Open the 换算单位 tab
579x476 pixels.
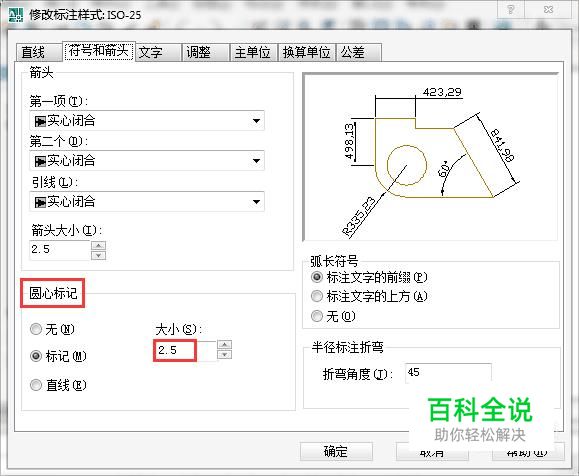tap(306, 52)
